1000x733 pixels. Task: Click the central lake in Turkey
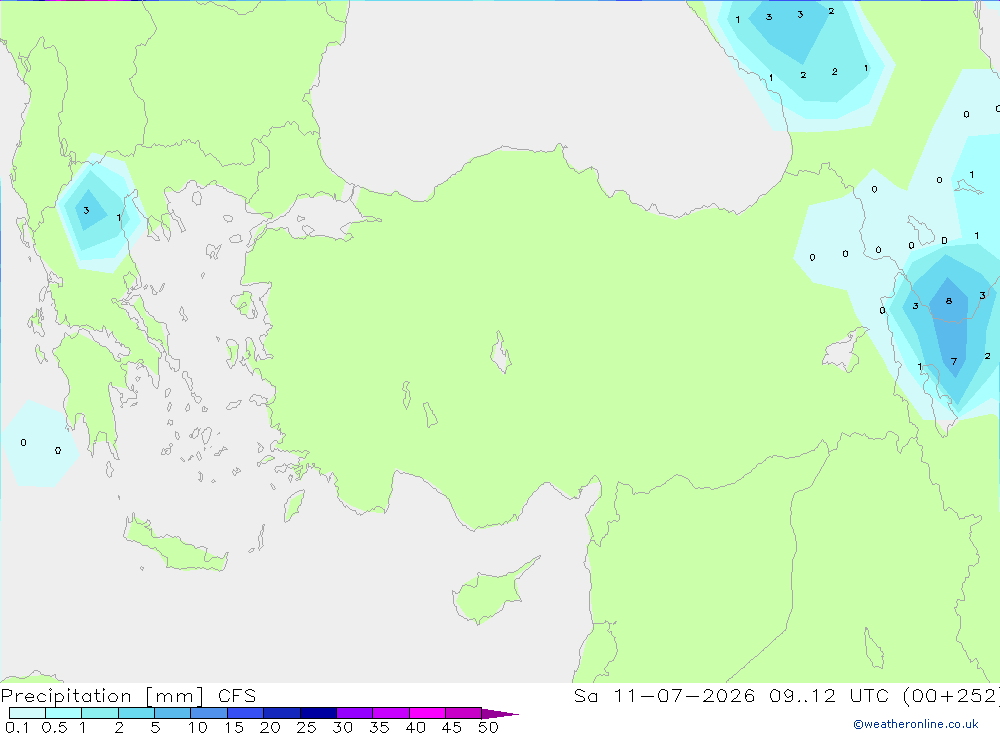[501, 352]
